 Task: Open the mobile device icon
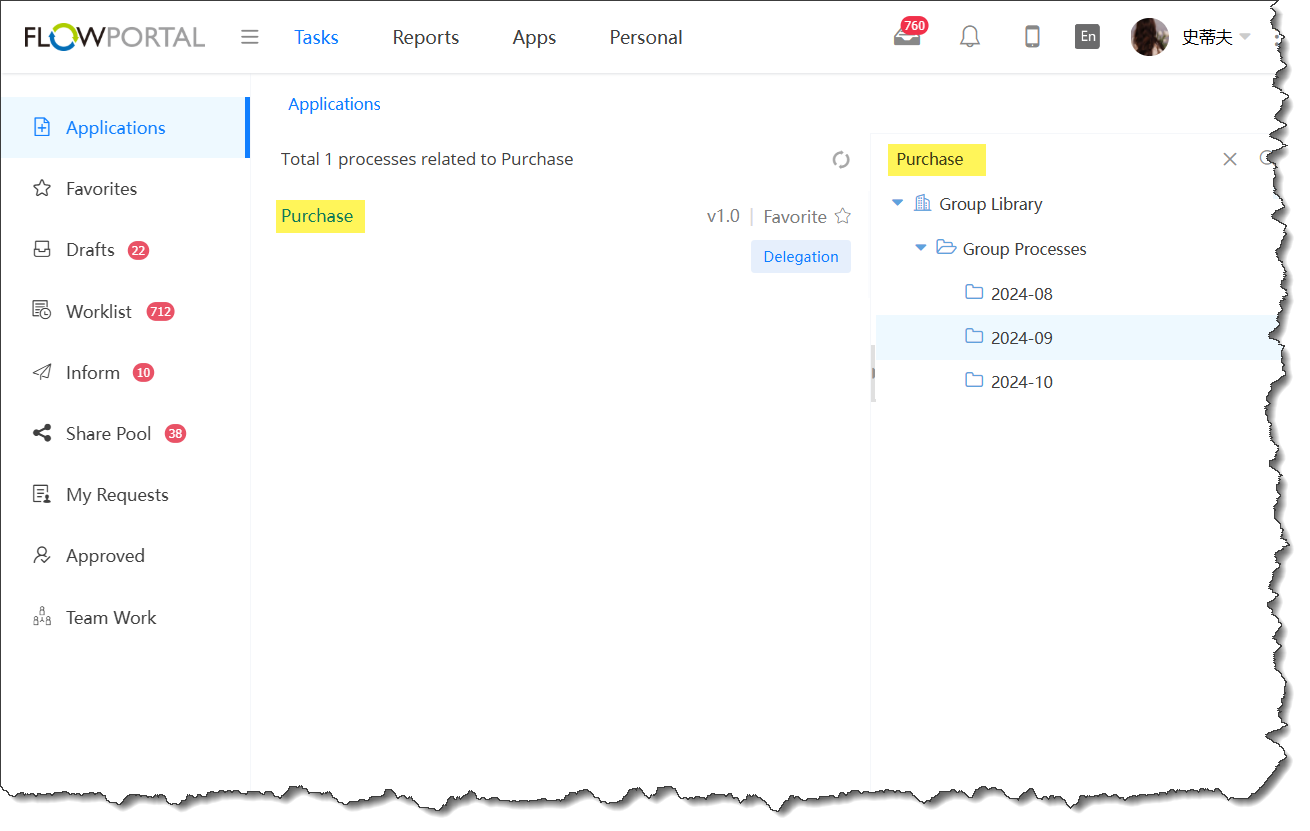[x=1032, y=37]
